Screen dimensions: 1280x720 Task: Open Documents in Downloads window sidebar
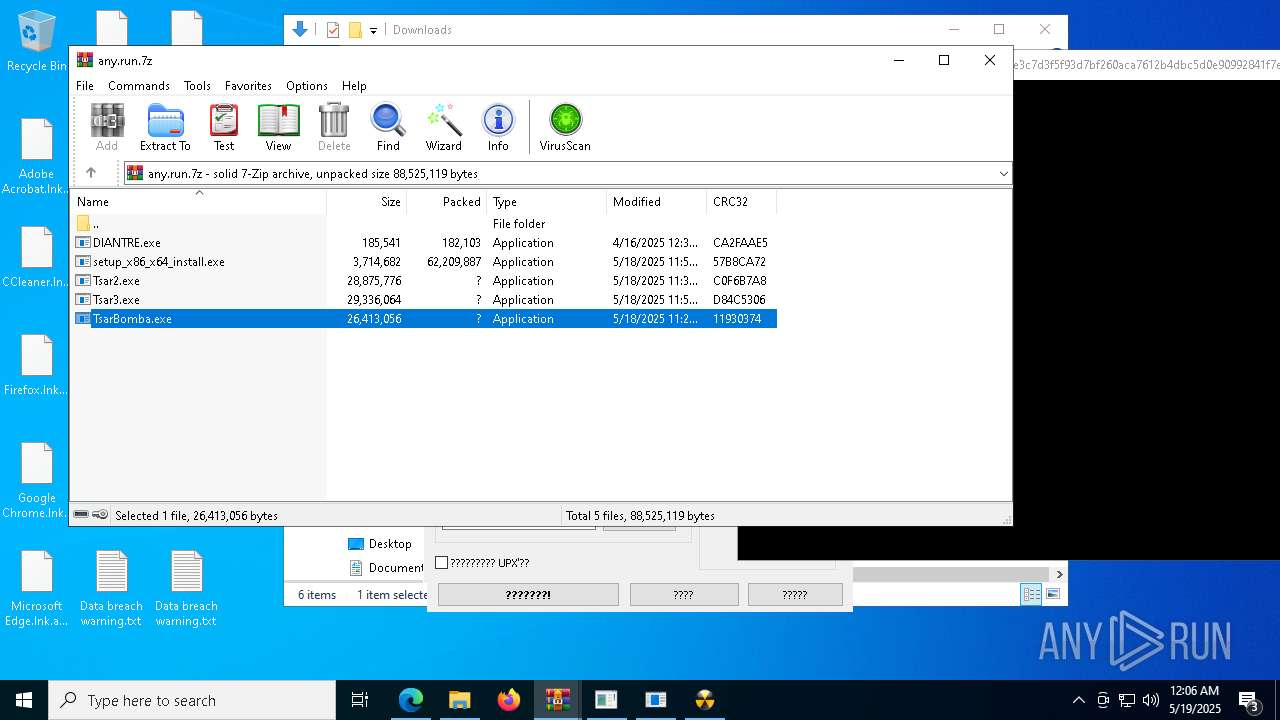(x=387, y=568)
